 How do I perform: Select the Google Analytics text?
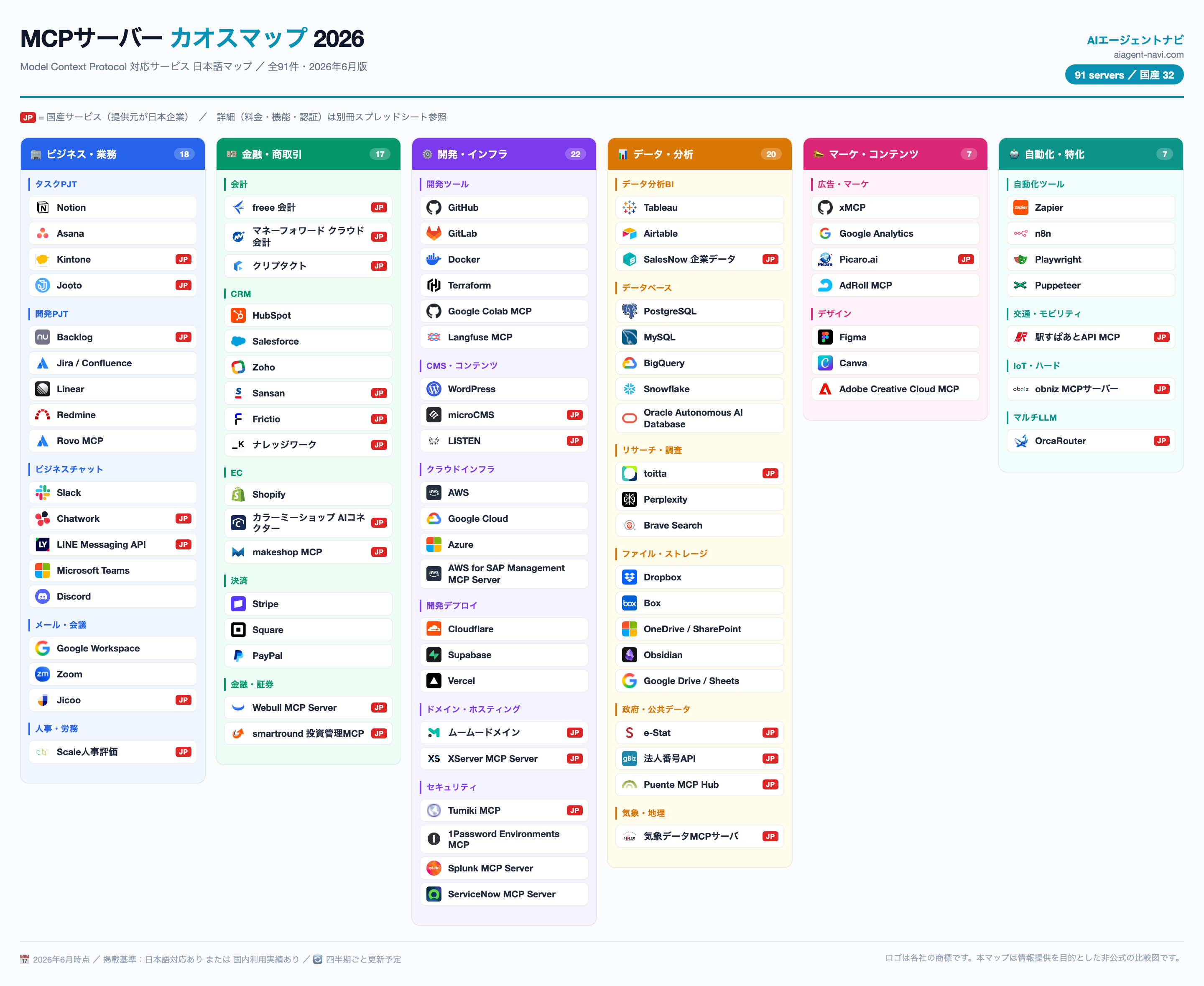point(876,233)
